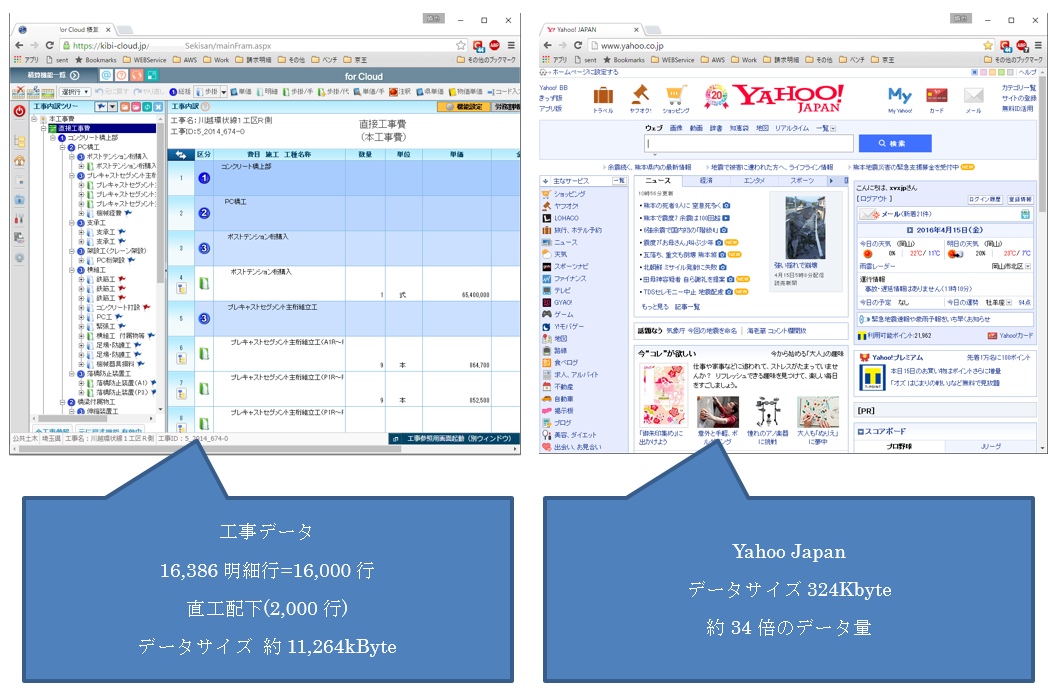The image size is (1057, 695).
Task: Click the 機能設定 button in kibi-cloud
Action: click(x=465, y=107)
